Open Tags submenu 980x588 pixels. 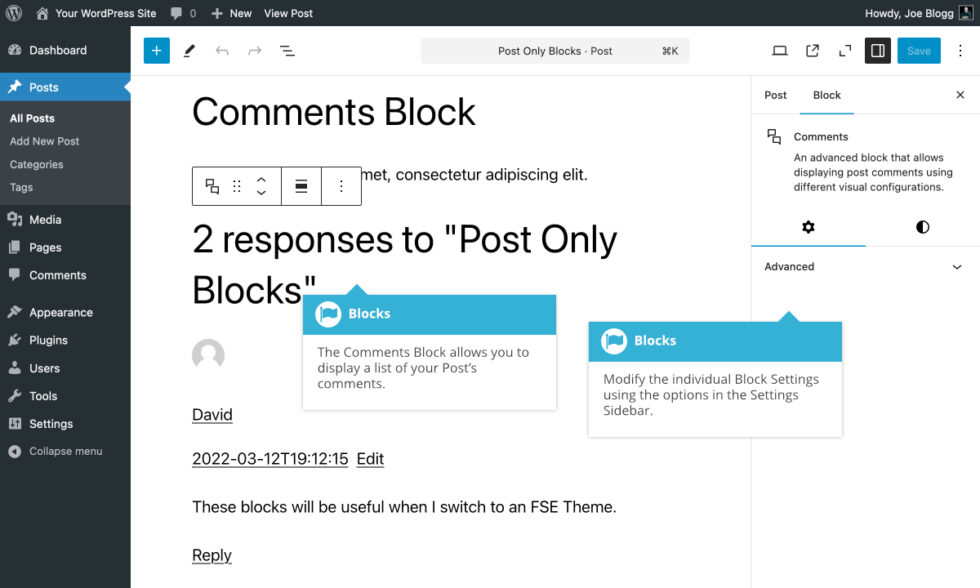[x=21, y=187]
